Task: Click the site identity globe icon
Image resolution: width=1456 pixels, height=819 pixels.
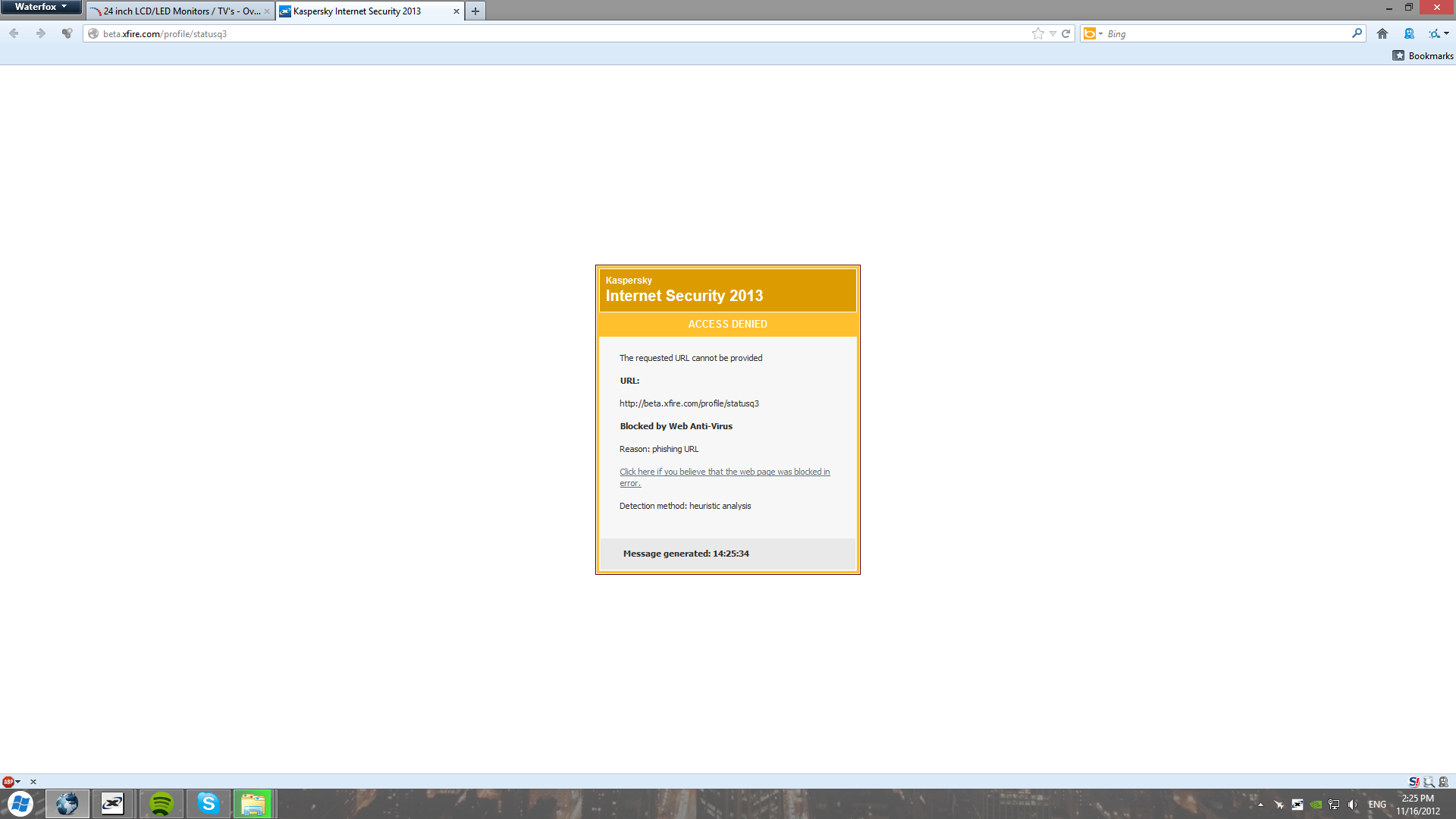Action: tap(93, 33)
